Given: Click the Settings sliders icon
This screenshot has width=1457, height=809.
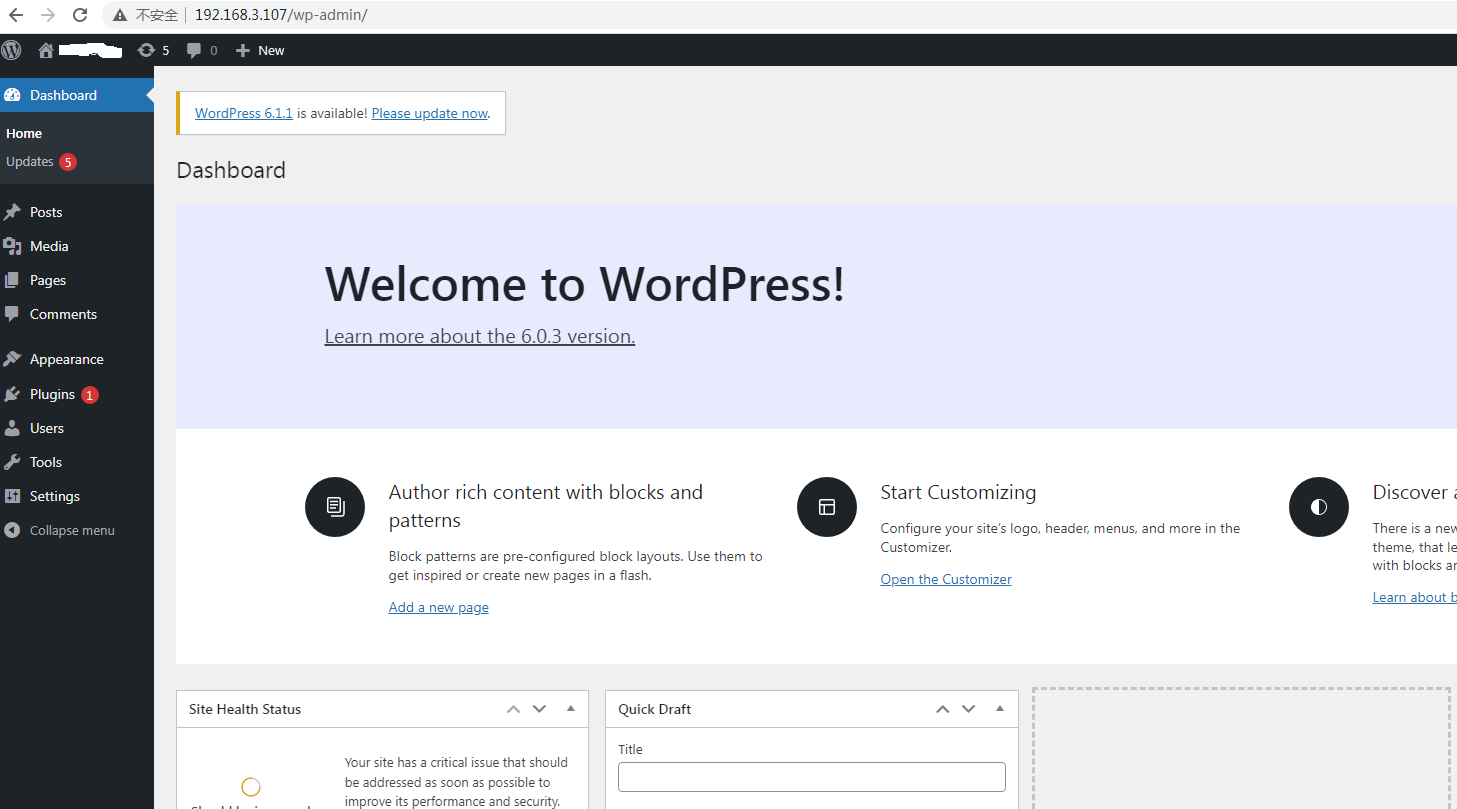Looking at the screenshot, I should (x=13, y=496).
